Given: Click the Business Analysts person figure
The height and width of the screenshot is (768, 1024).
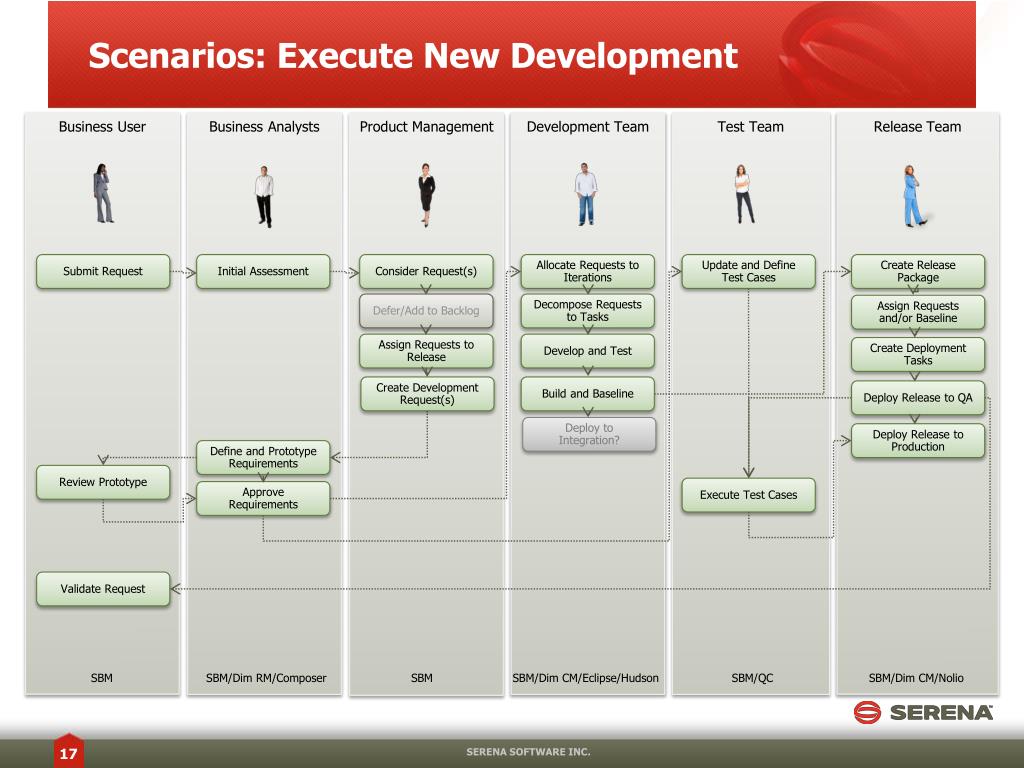Looking at the screenshot, I should point(264,197).
